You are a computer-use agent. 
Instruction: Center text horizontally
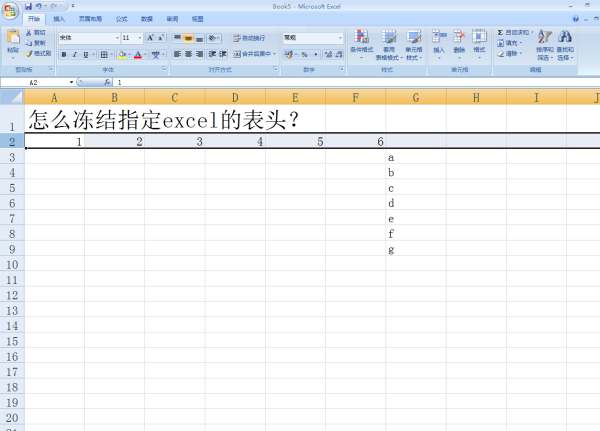188,54
